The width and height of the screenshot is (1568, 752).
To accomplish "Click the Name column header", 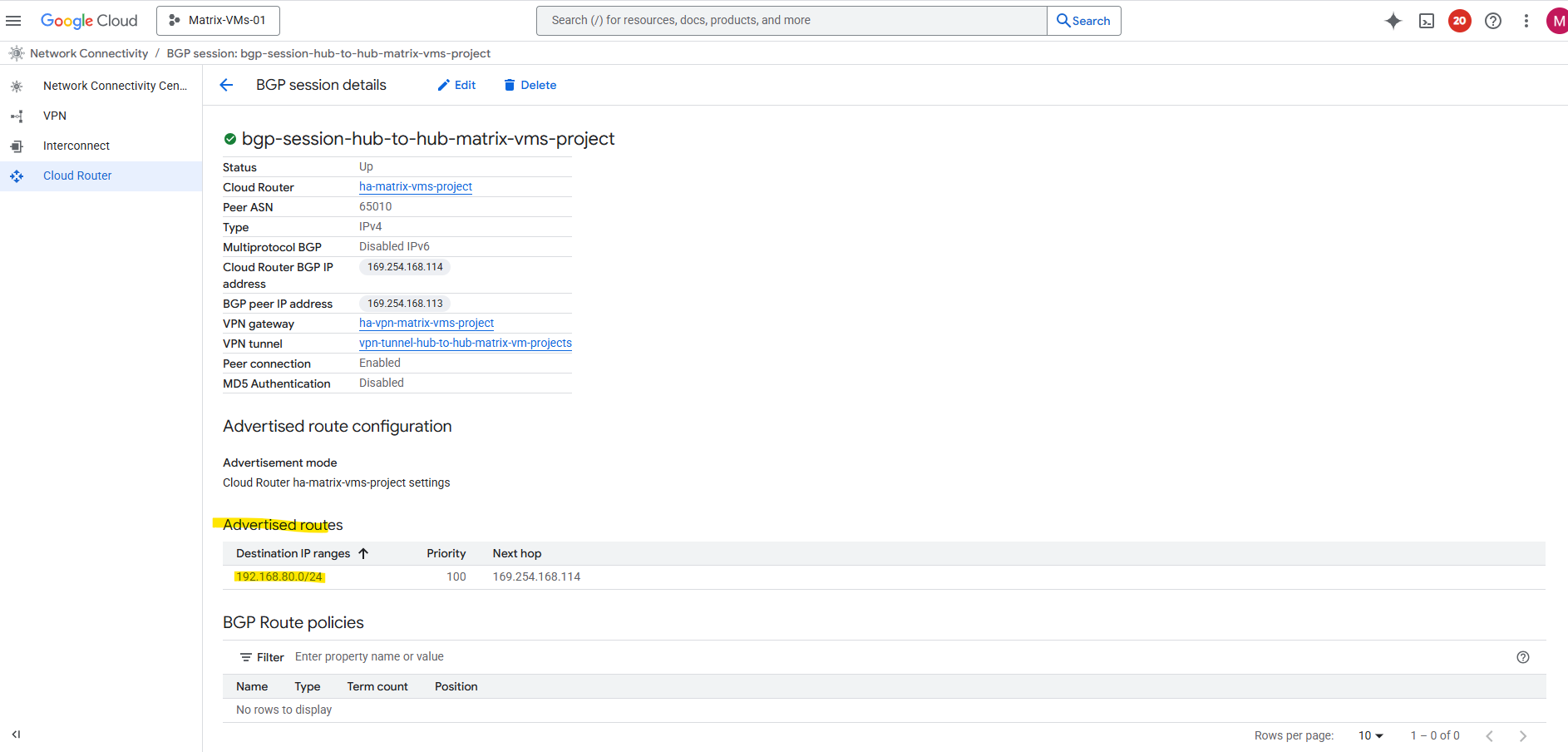I will [x=252, y=686].
